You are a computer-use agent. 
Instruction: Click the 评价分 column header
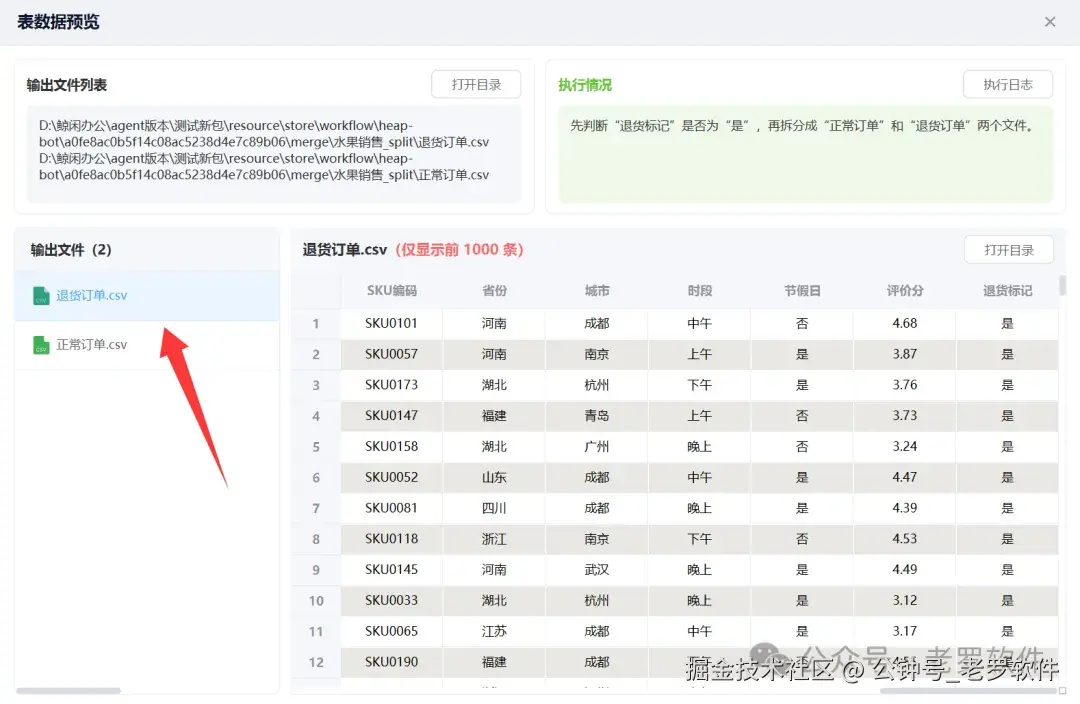pyautogui.click(x=904, y=291)
